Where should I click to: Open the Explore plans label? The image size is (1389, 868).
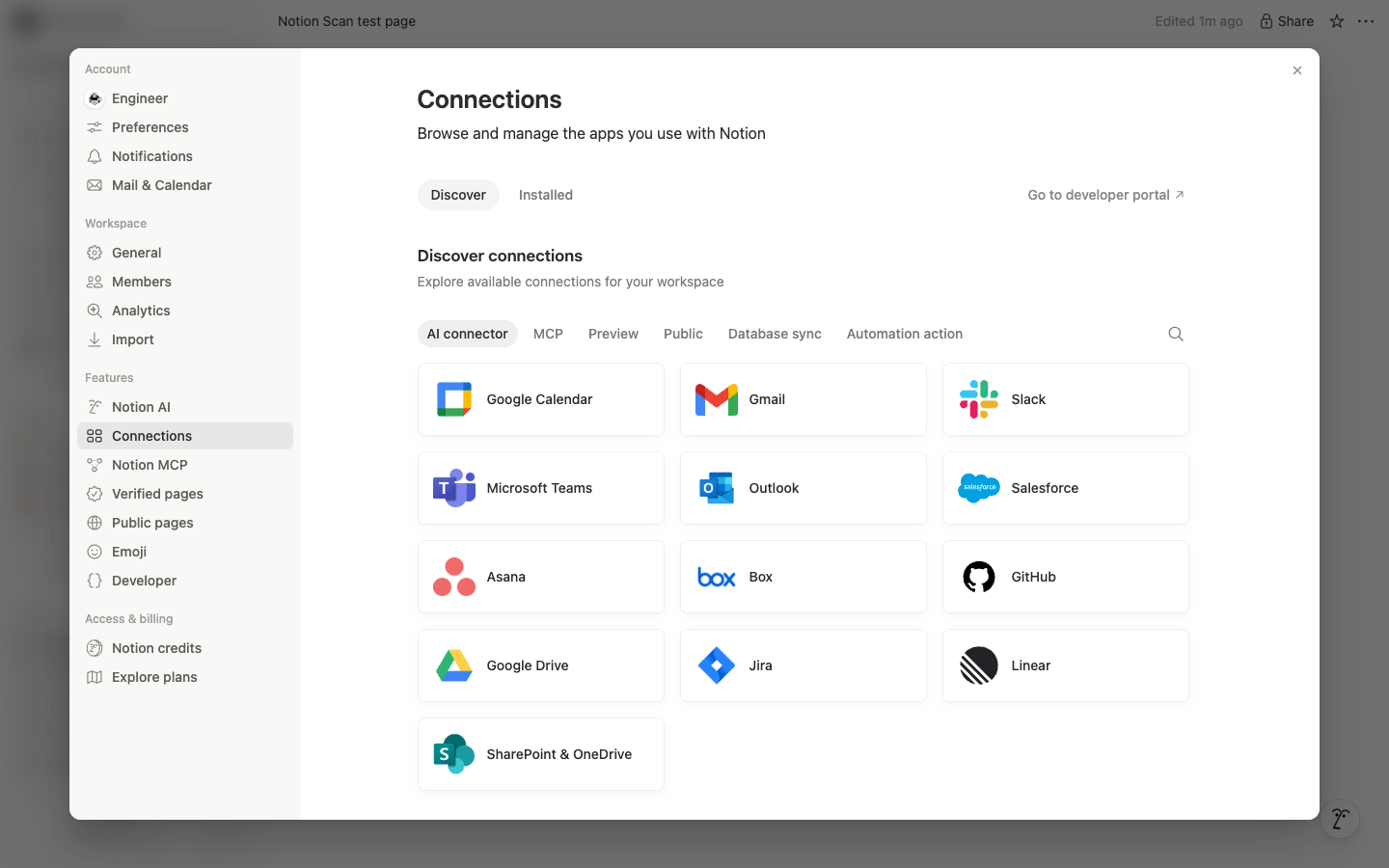[x=154, y=677]
